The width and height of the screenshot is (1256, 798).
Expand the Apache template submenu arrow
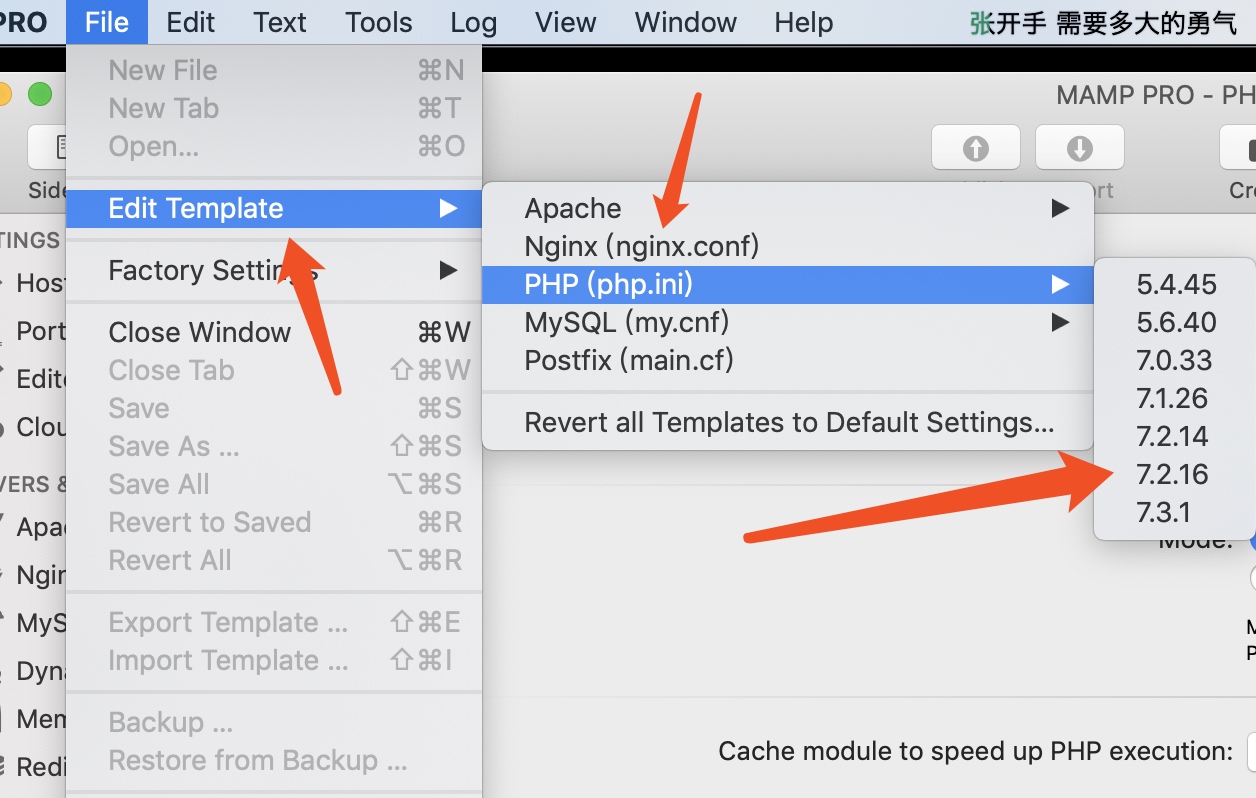pyautogui.click(x=1060, y=208)
